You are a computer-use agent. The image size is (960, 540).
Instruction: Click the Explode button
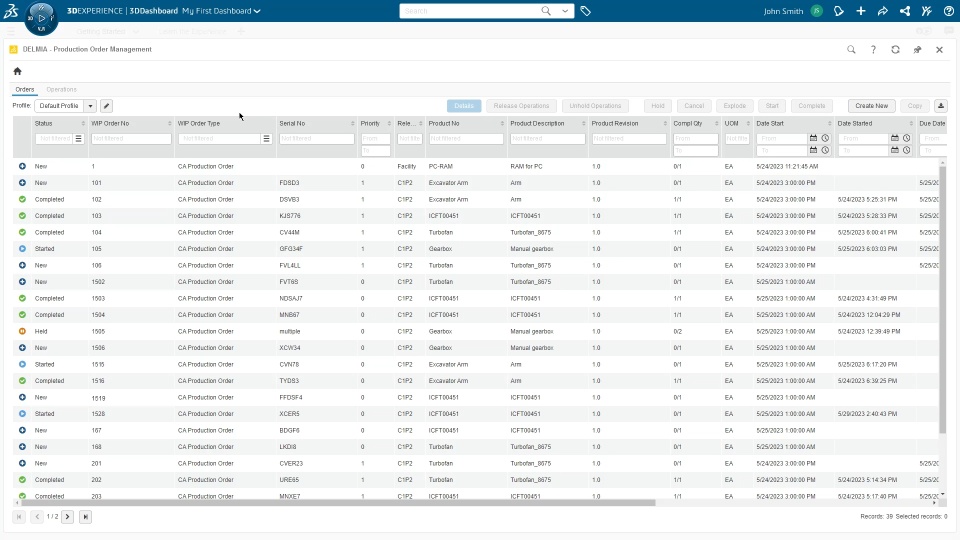pos(735,106)
